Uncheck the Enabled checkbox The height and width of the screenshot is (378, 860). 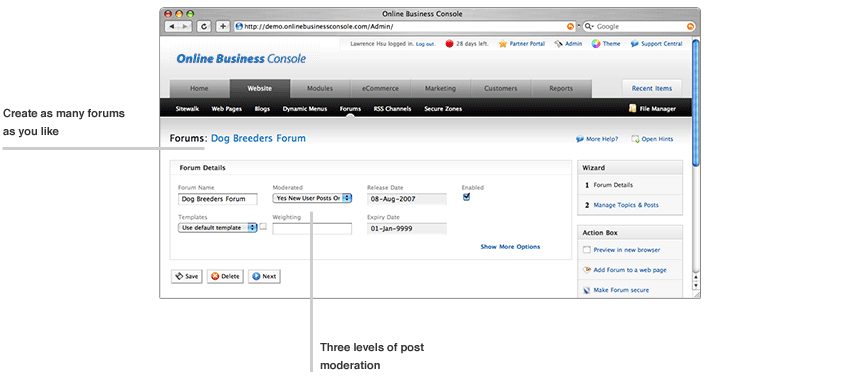[466, 198]
